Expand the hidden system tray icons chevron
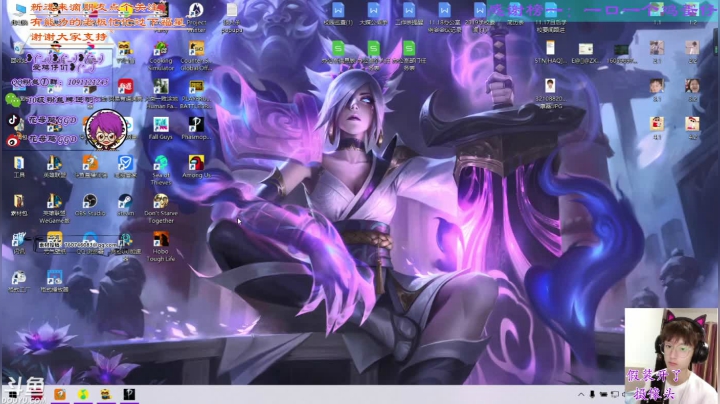This screenshot has height=404, width=720. pos(581,394)
